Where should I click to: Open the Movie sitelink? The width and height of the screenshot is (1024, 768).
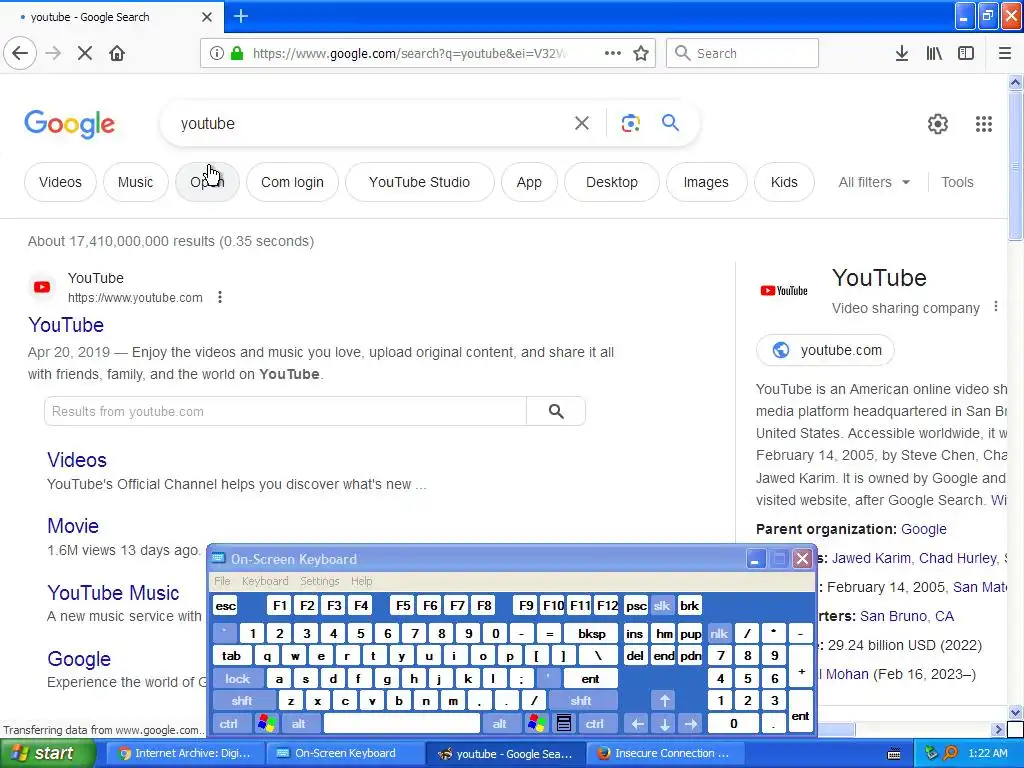pyautogui.click(x=73, y=526)
